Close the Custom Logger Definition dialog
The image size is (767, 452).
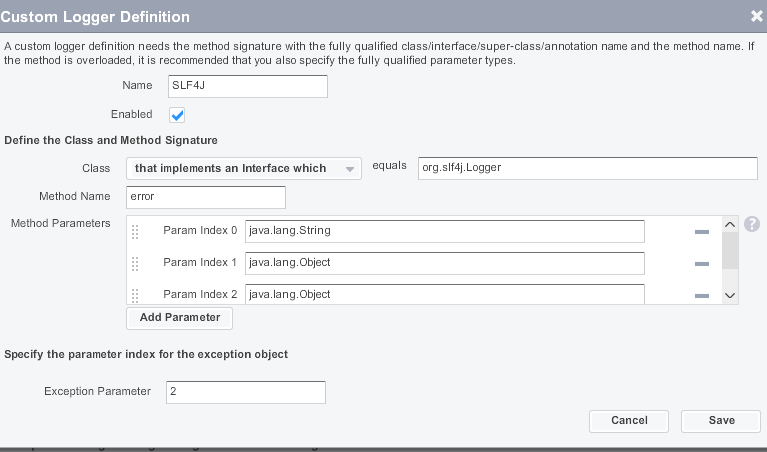pyautogui.click(x=756, y=16)
